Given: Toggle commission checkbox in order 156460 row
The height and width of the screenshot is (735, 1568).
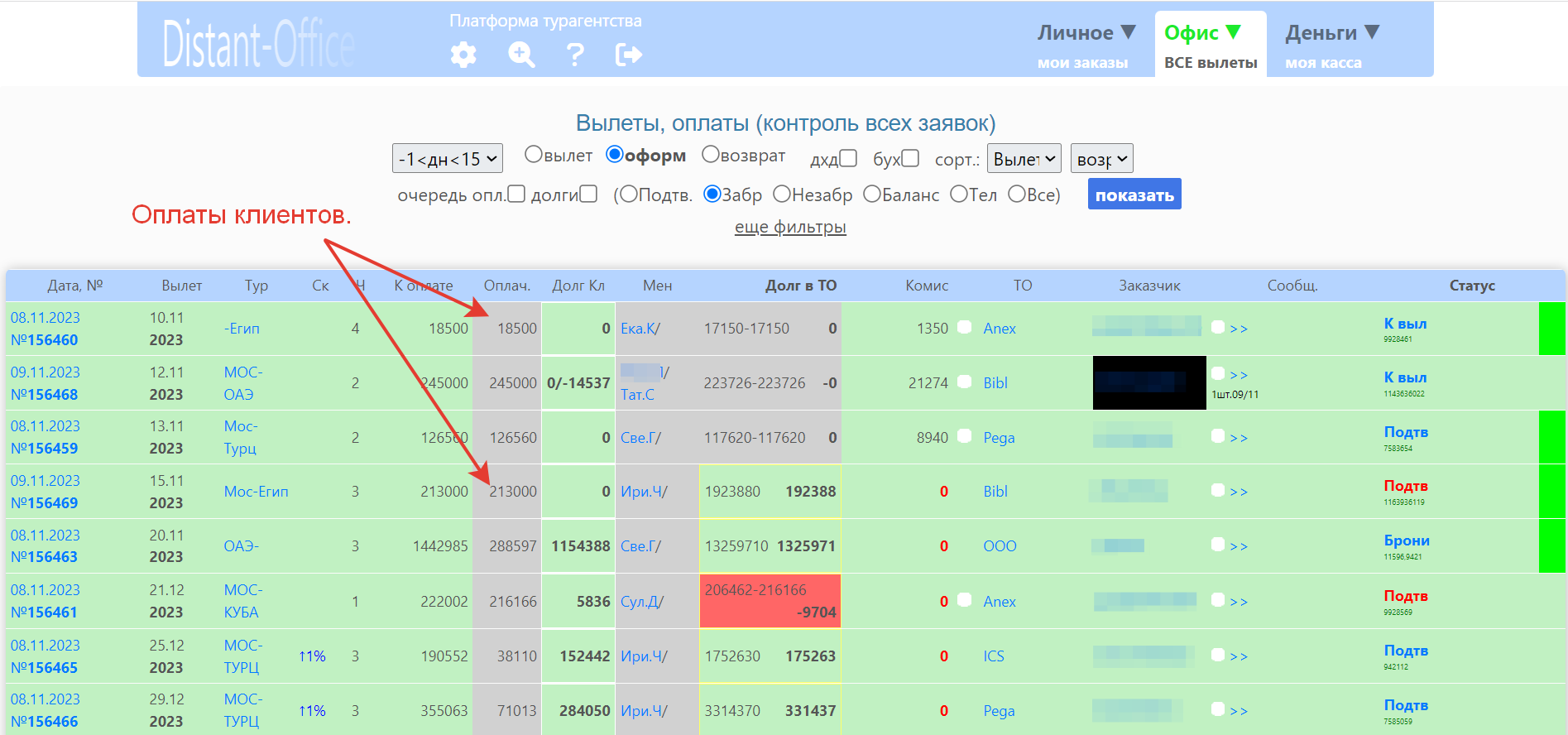Looking at the screenshot, I should (x=965, y=327).
